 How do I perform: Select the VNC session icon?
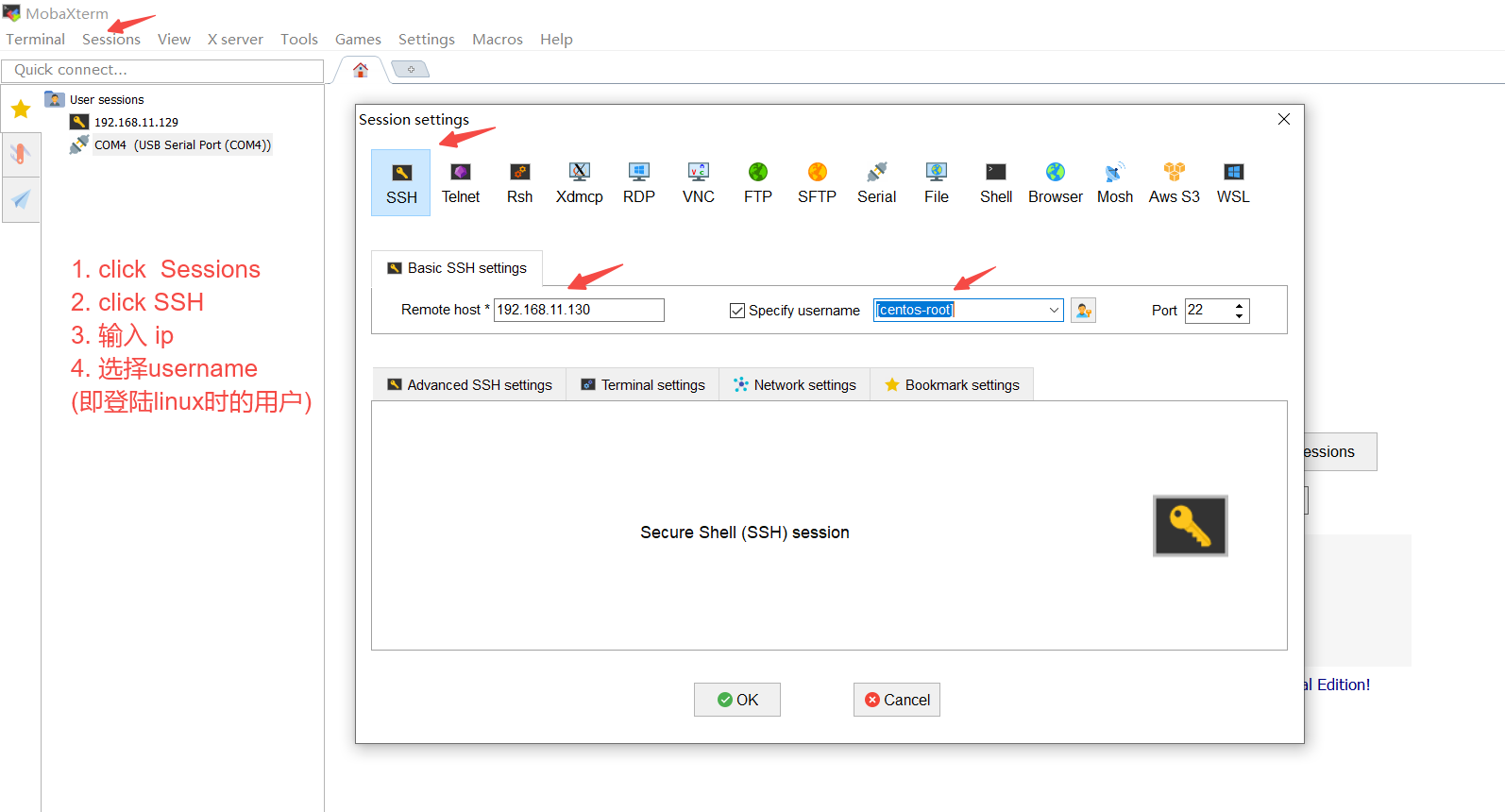[699, 183]
